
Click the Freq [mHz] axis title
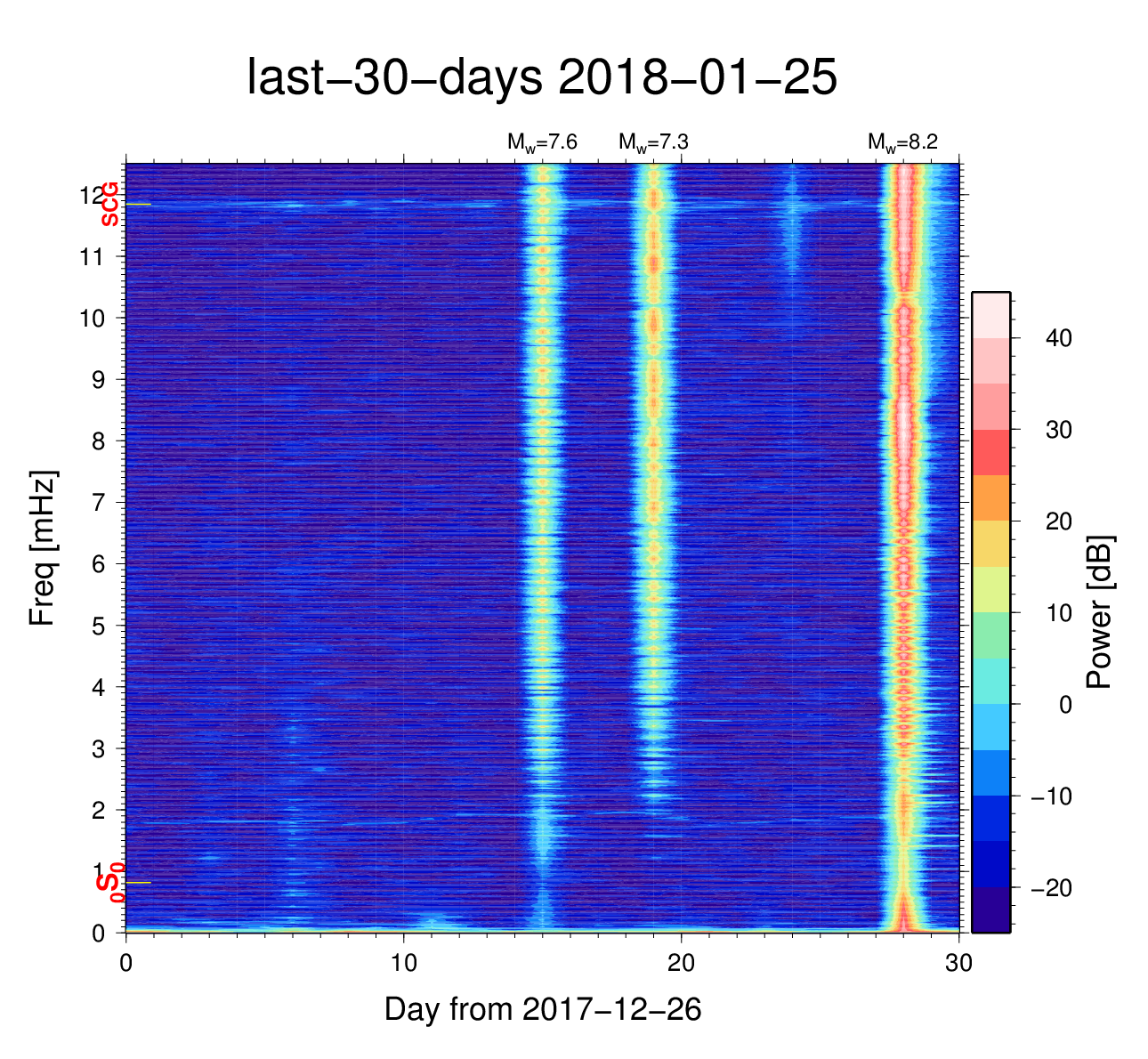(x=42, y=548)
